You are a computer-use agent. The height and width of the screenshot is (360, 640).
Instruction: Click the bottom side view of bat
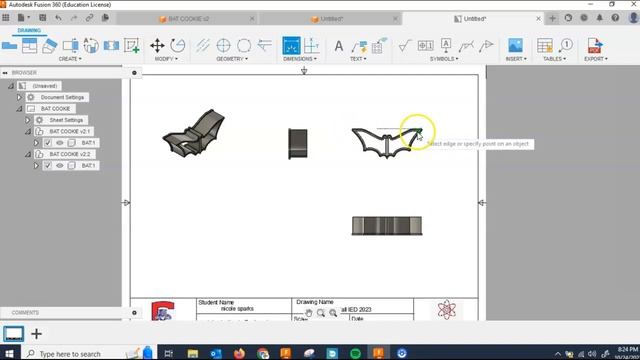coord(387,226)
